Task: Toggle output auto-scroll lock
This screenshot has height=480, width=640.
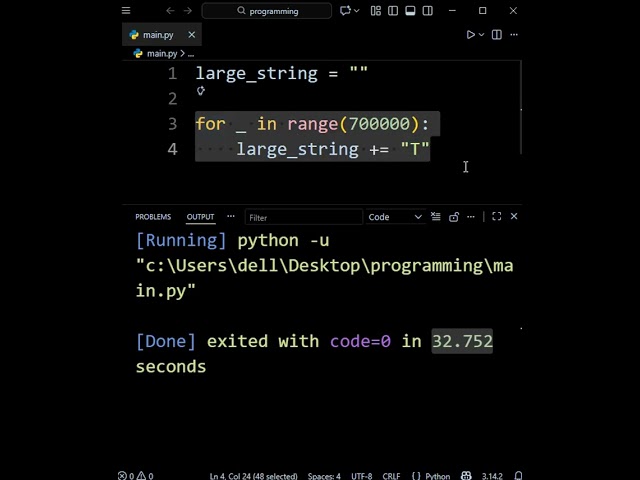Action: 454,217
